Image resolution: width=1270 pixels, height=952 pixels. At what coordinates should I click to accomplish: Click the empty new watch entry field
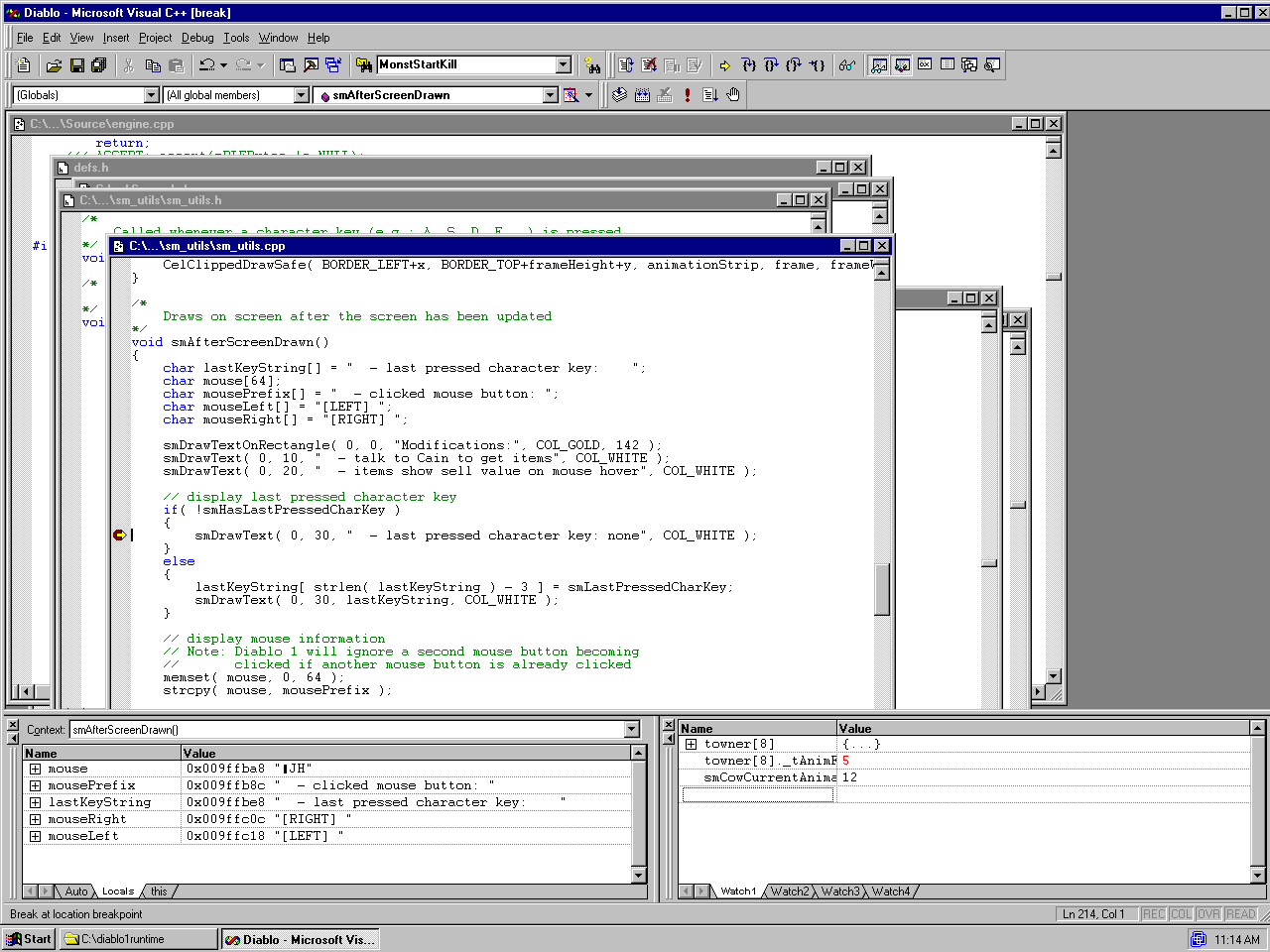click(x=758, y=794)
